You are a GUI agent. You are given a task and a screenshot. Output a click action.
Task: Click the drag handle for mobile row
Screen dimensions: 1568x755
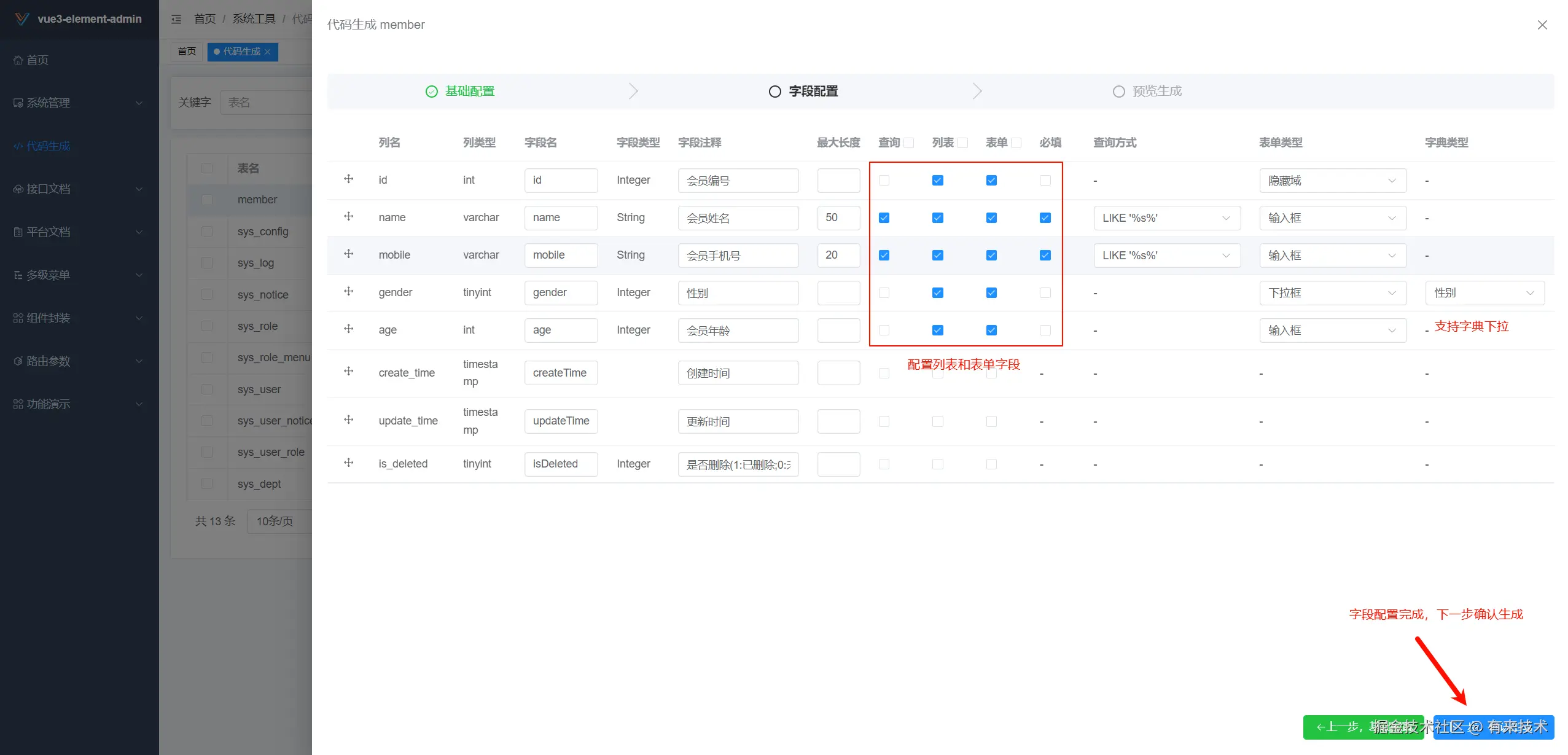[348, 254]
